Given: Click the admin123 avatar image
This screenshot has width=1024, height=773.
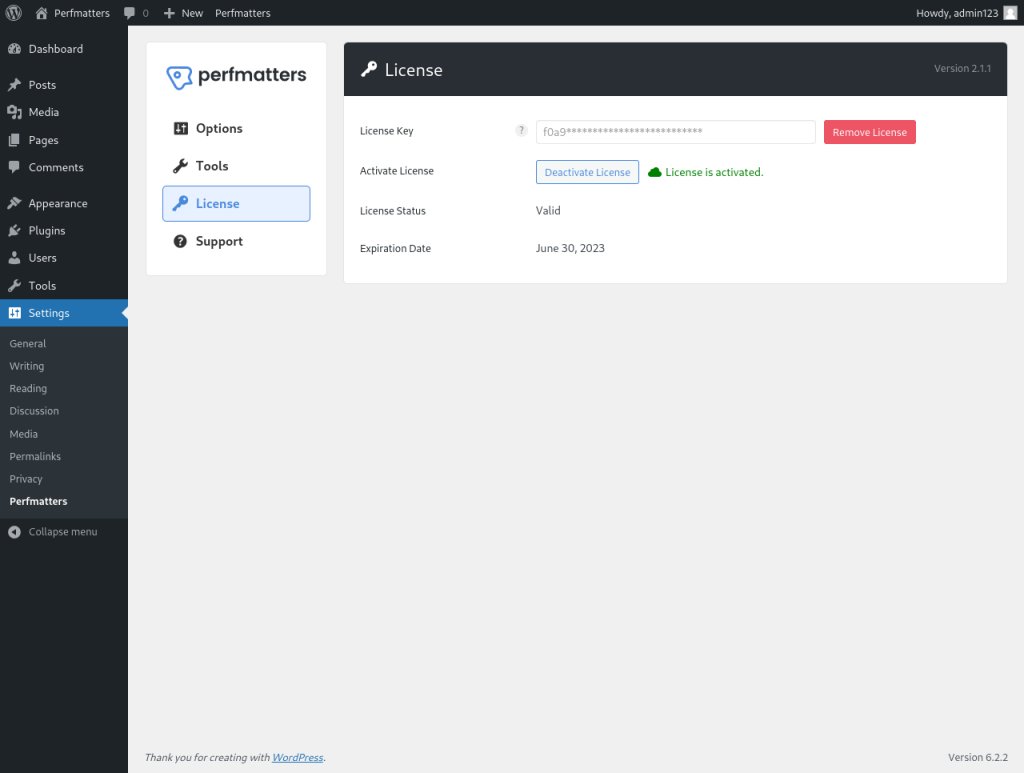Looking at the screenshot, I should 1010,13.
